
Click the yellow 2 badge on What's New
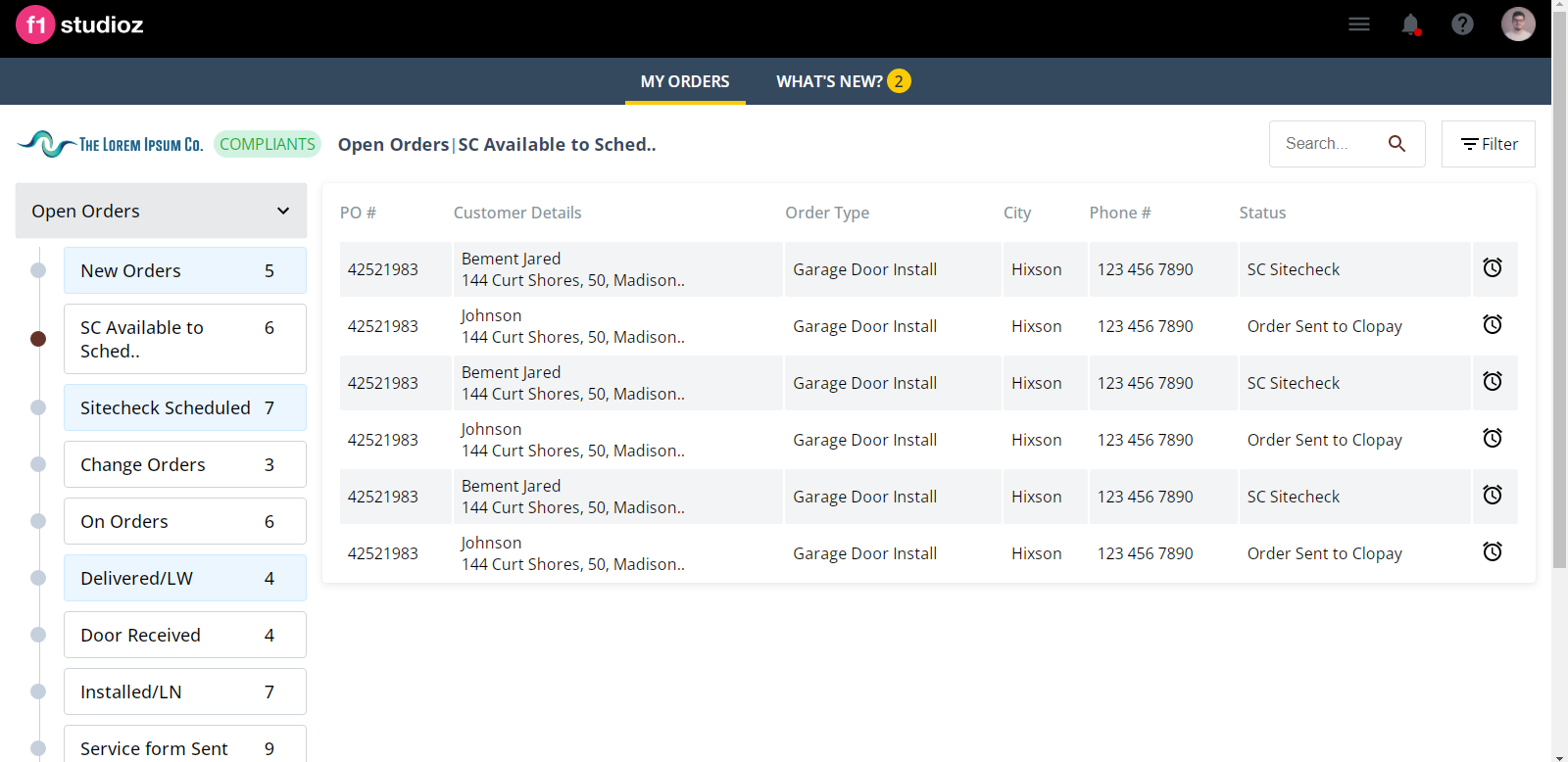coord(899,81)
